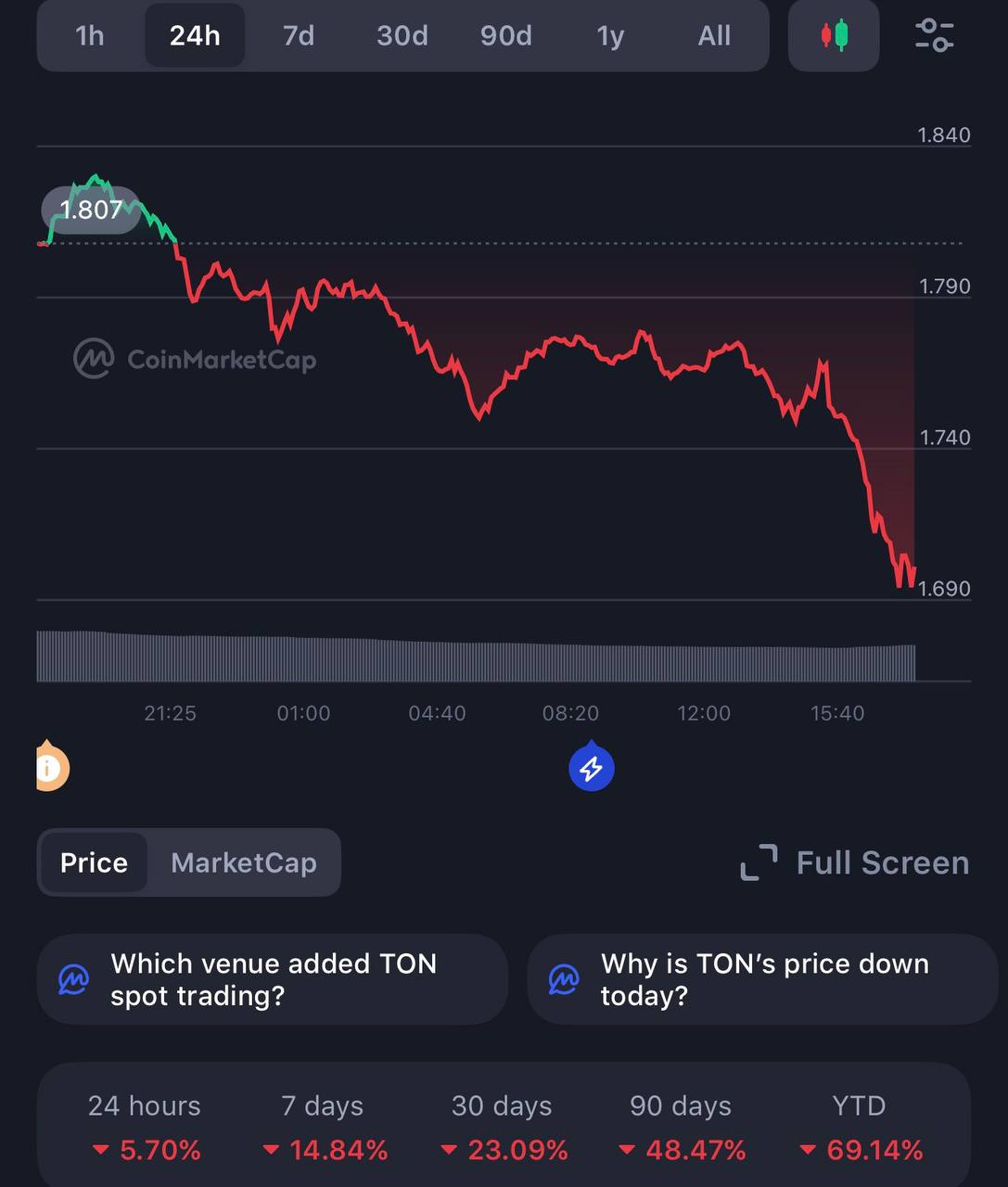Tap the blue lightning event marker

click(x=592, y=768)
